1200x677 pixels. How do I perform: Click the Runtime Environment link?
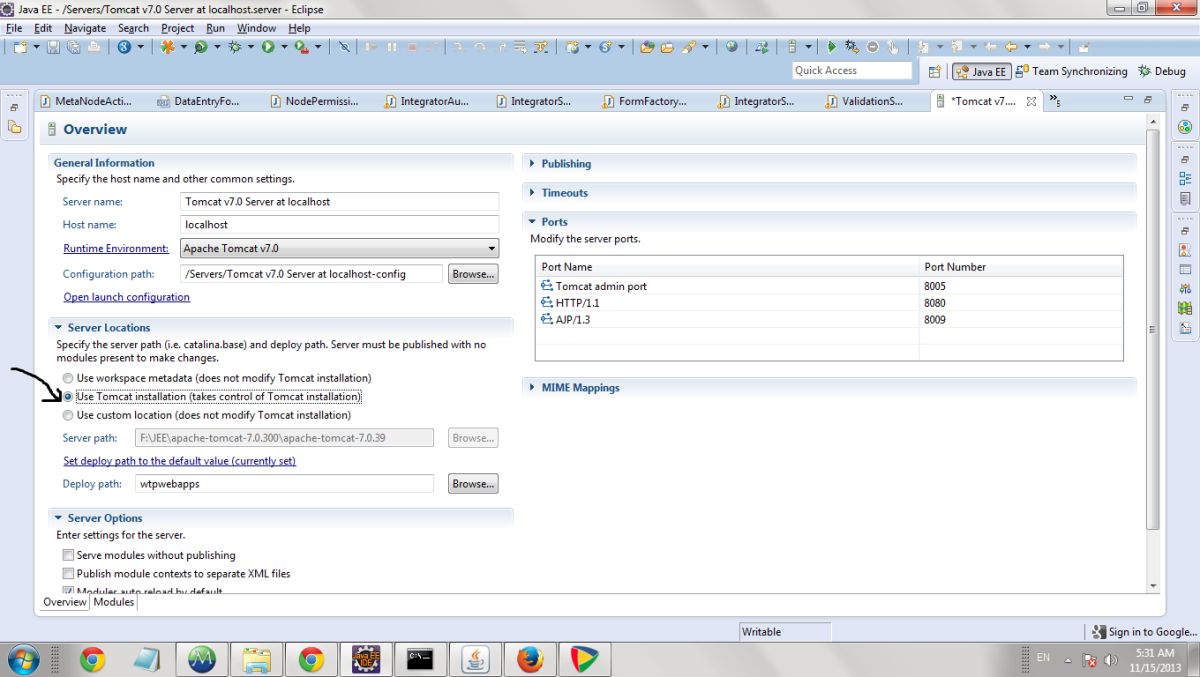pyautogui.click(x=116, y=248)
